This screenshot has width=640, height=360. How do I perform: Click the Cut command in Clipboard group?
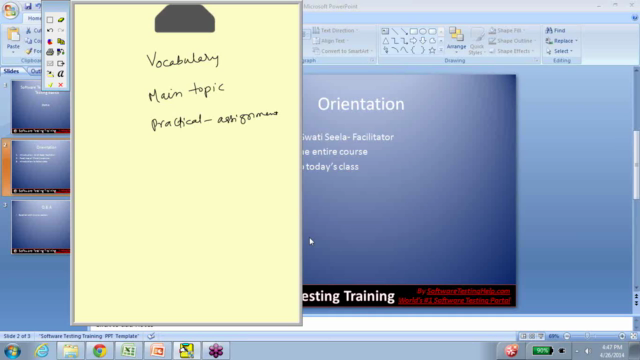pyautogui.click(x=33, y=31)
